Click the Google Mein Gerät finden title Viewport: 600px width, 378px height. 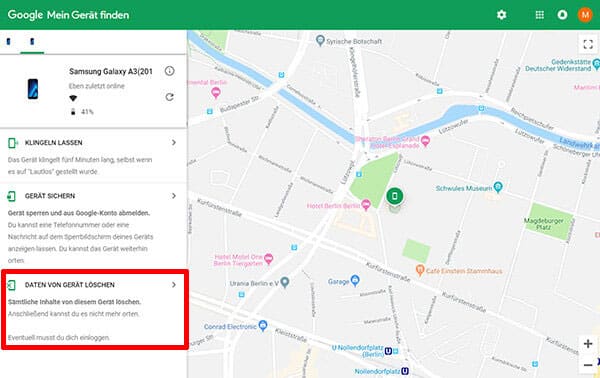[68, 15]
